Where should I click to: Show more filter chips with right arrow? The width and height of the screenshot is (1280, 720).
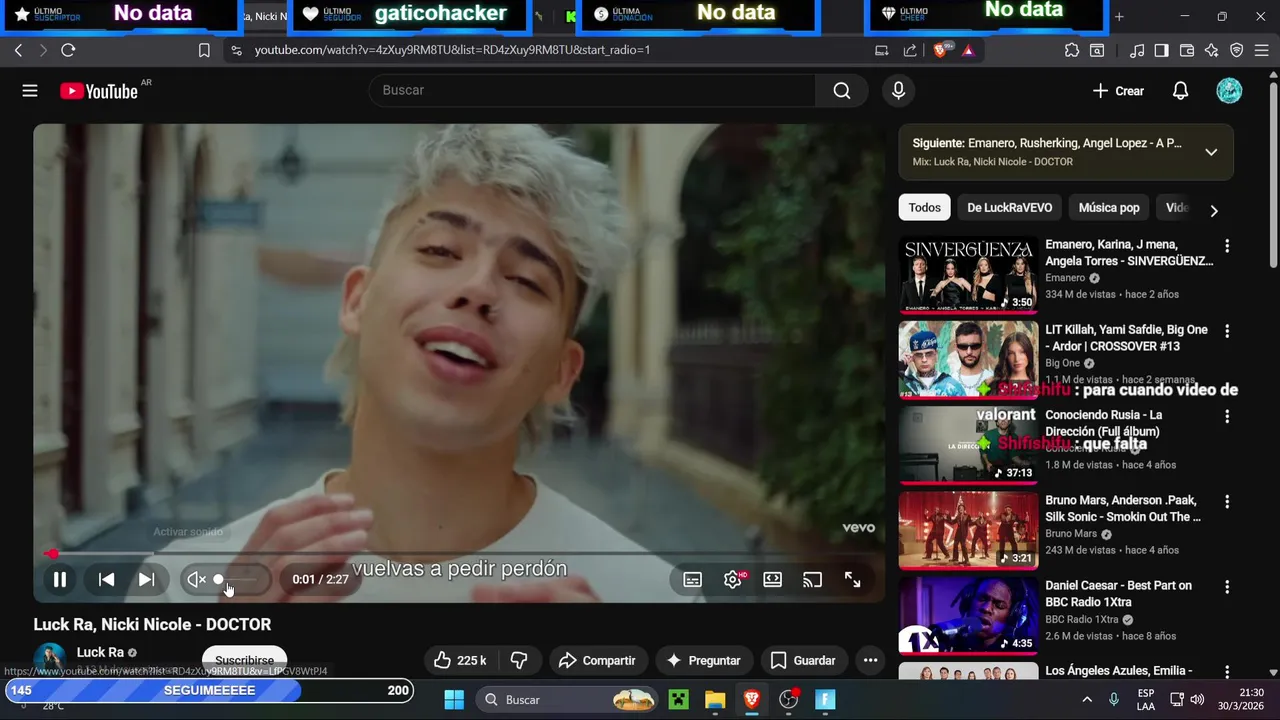[1213, 211]
